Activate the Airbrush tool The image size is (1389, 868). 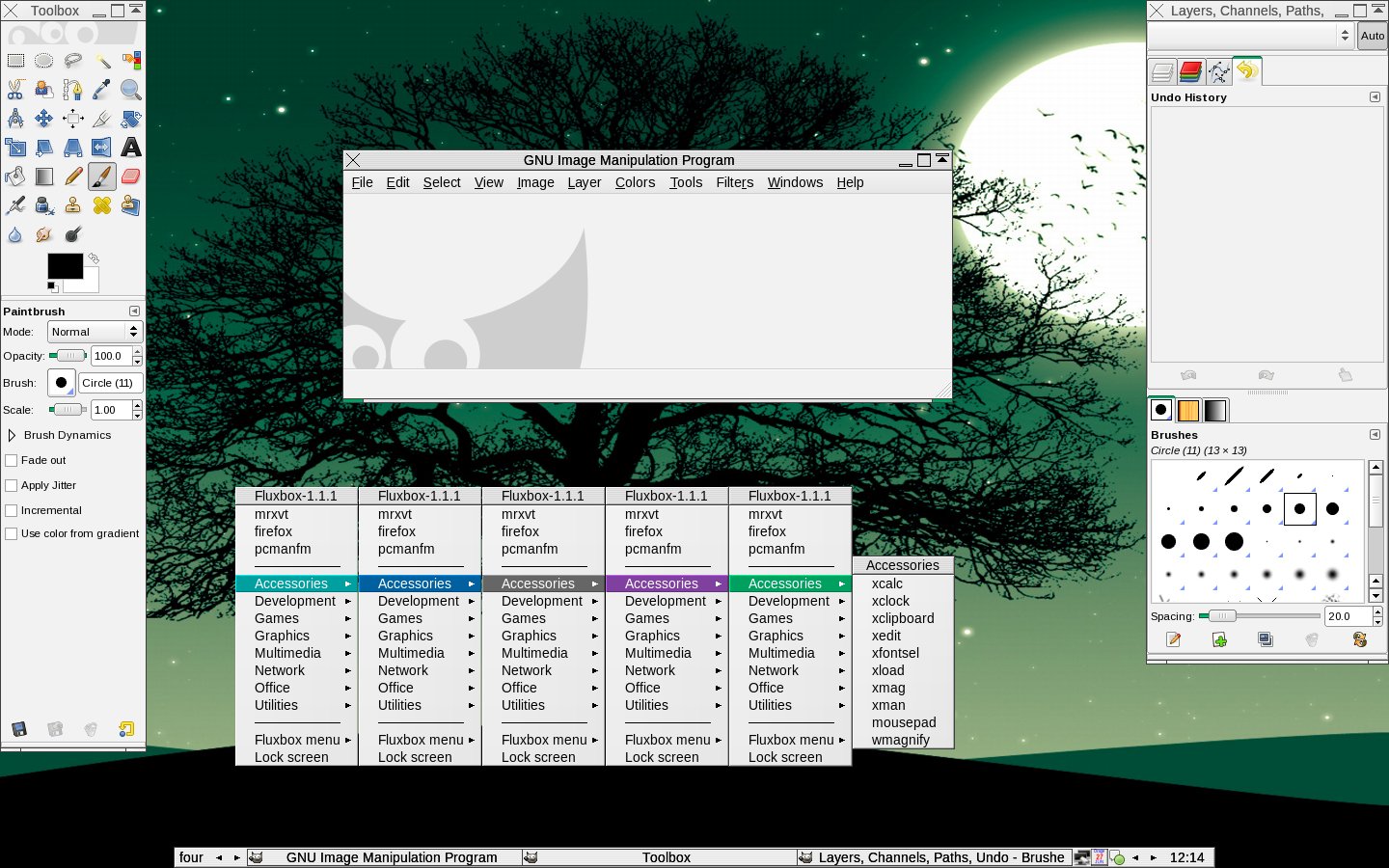pyautogui.click(x=15, y=205)
